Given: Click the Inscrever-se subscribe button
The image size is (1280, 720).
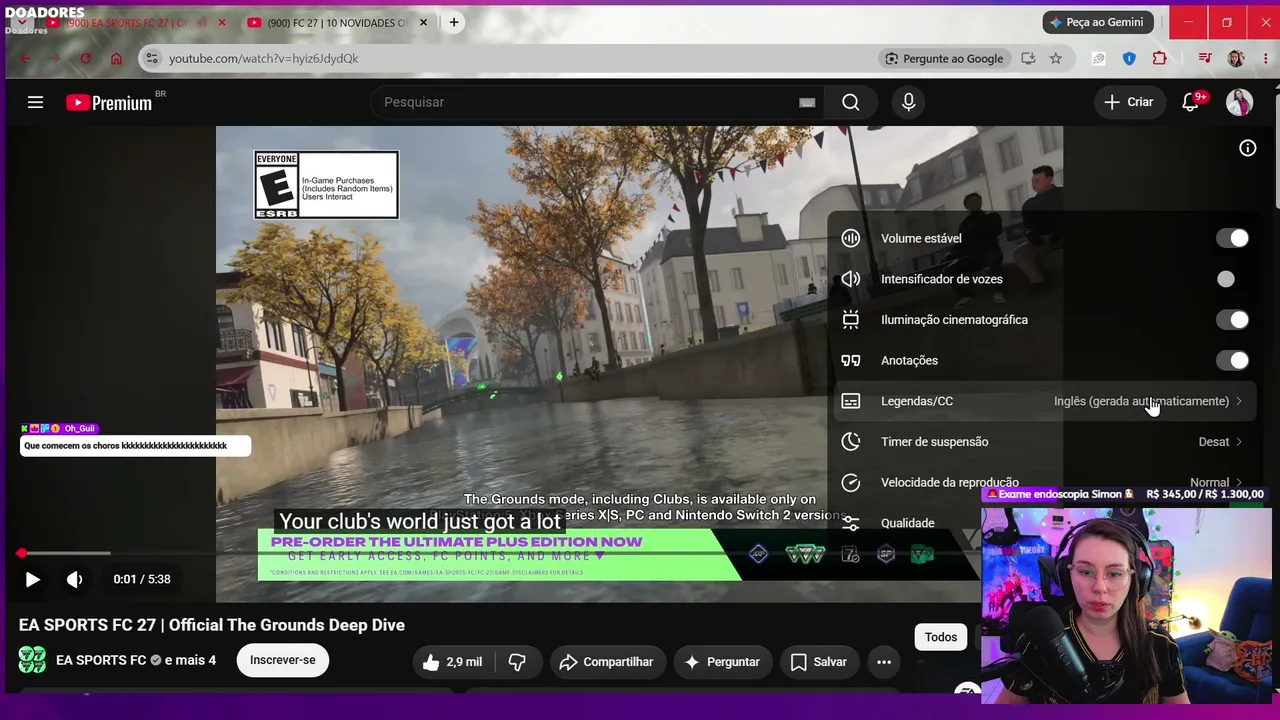Looking at the screenshot, I should pyautogui.click(x=283, y=660).
